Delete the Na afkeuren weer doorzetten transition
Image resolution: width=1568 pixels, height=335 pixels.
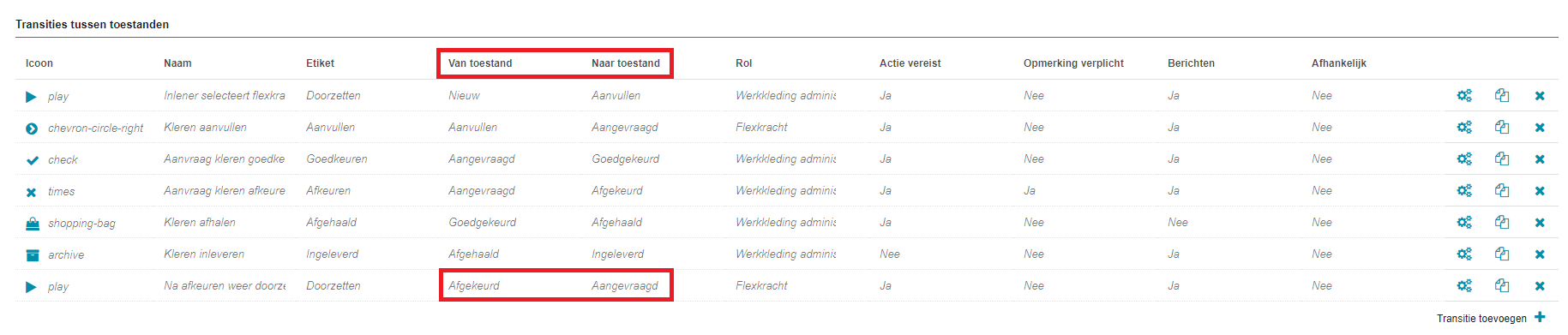click(x=1540, y=286)
